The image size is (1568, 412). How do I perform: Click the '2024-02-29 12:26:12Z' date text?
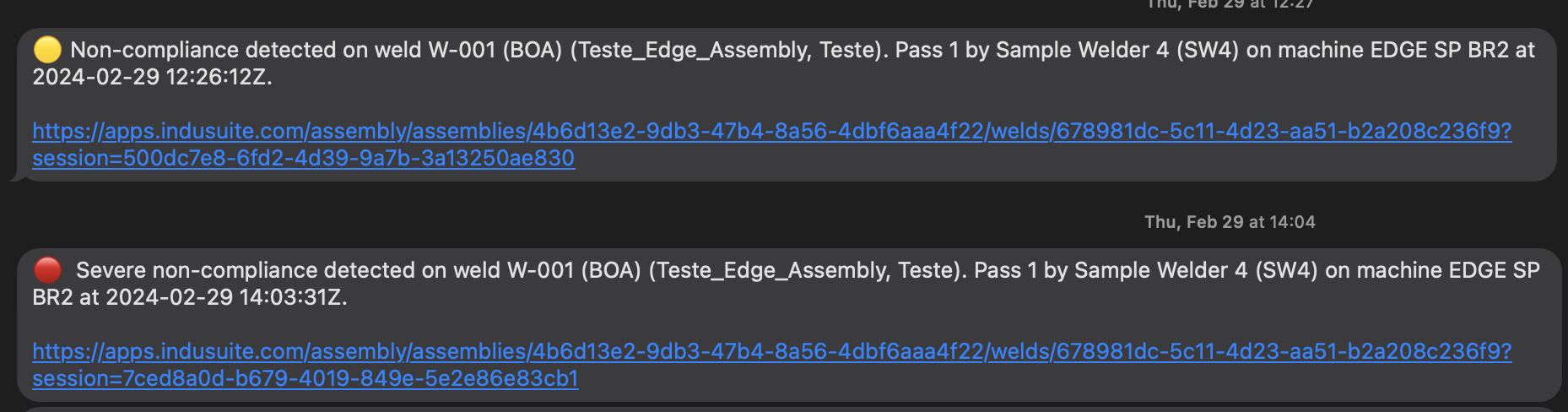[x=152, y=78]
